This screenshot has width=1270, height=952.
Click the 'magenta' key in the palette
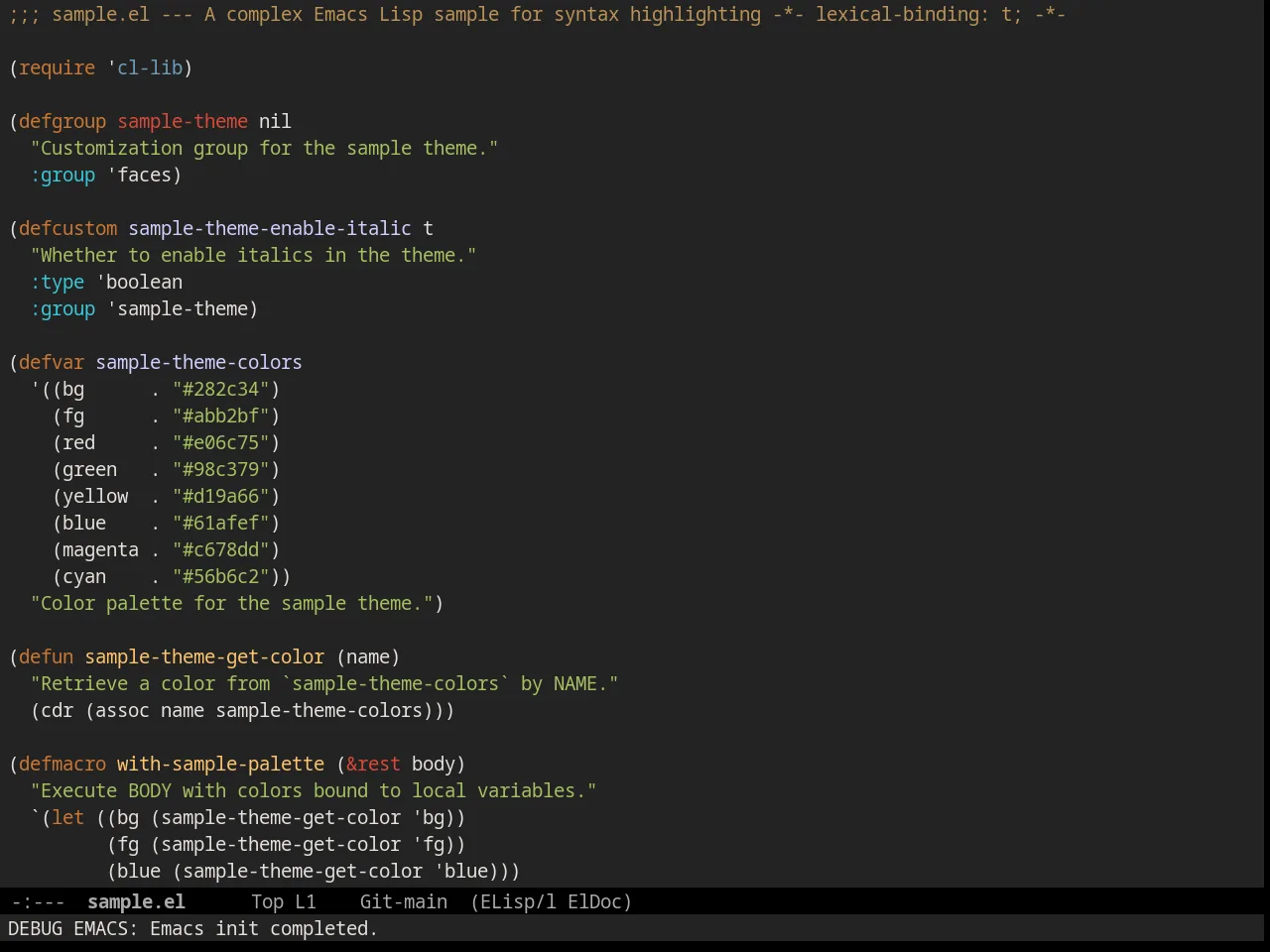point(100,549)
